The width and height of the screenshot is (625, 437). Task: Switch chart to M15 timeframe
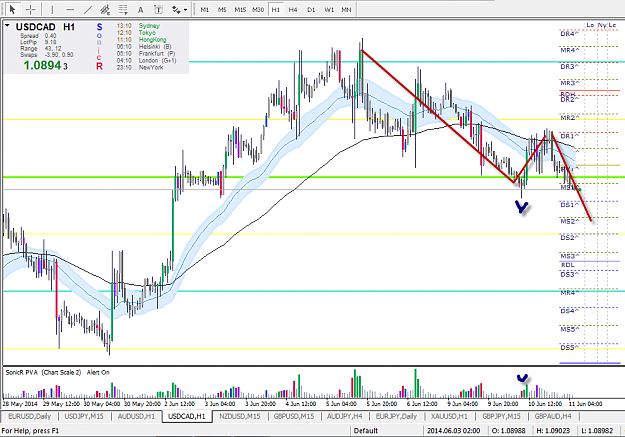tap(240, 10)
